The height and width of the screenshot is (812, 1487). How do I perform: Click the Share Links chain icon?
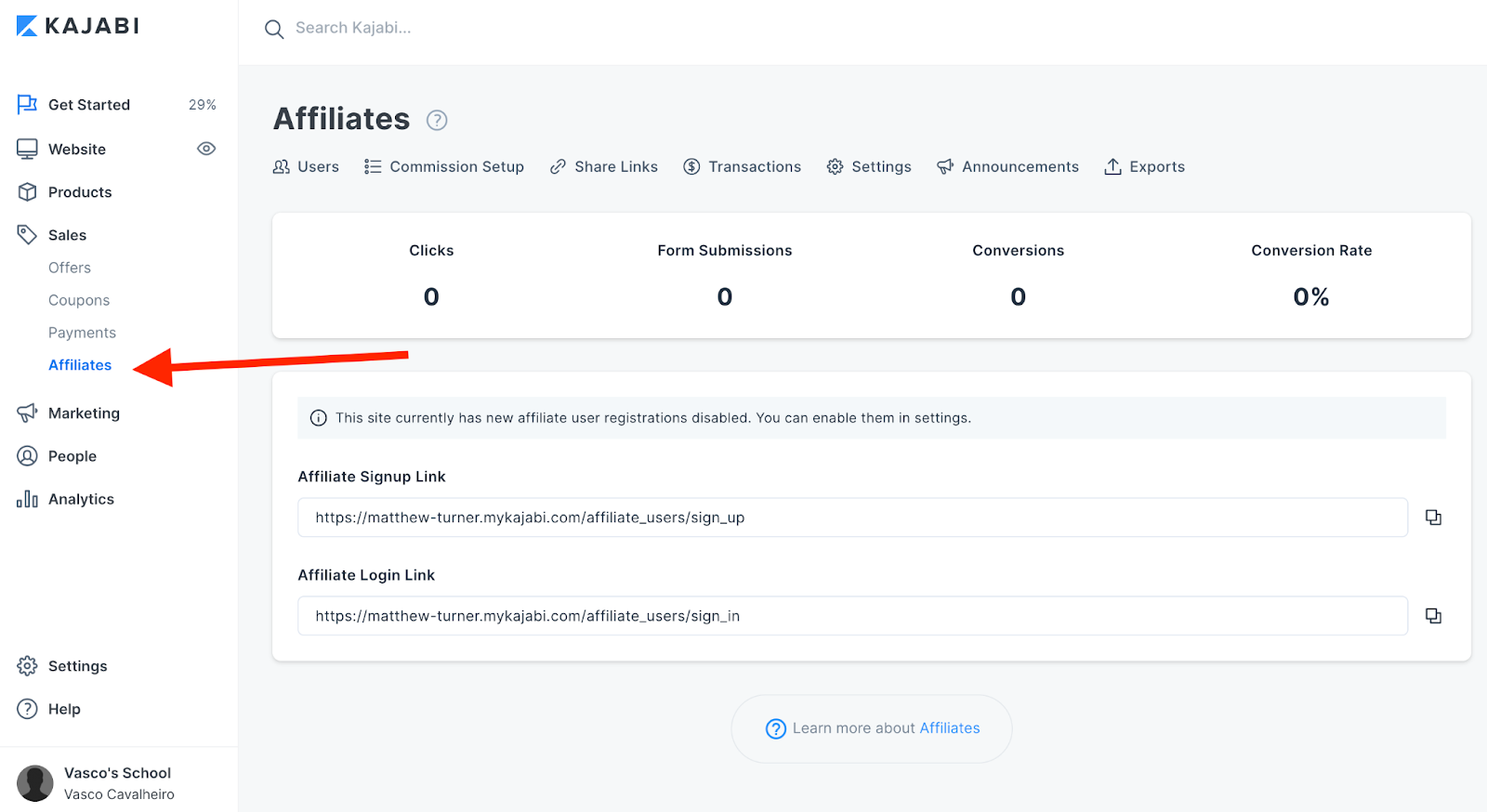pyautogui.click(x=558, y=166)
